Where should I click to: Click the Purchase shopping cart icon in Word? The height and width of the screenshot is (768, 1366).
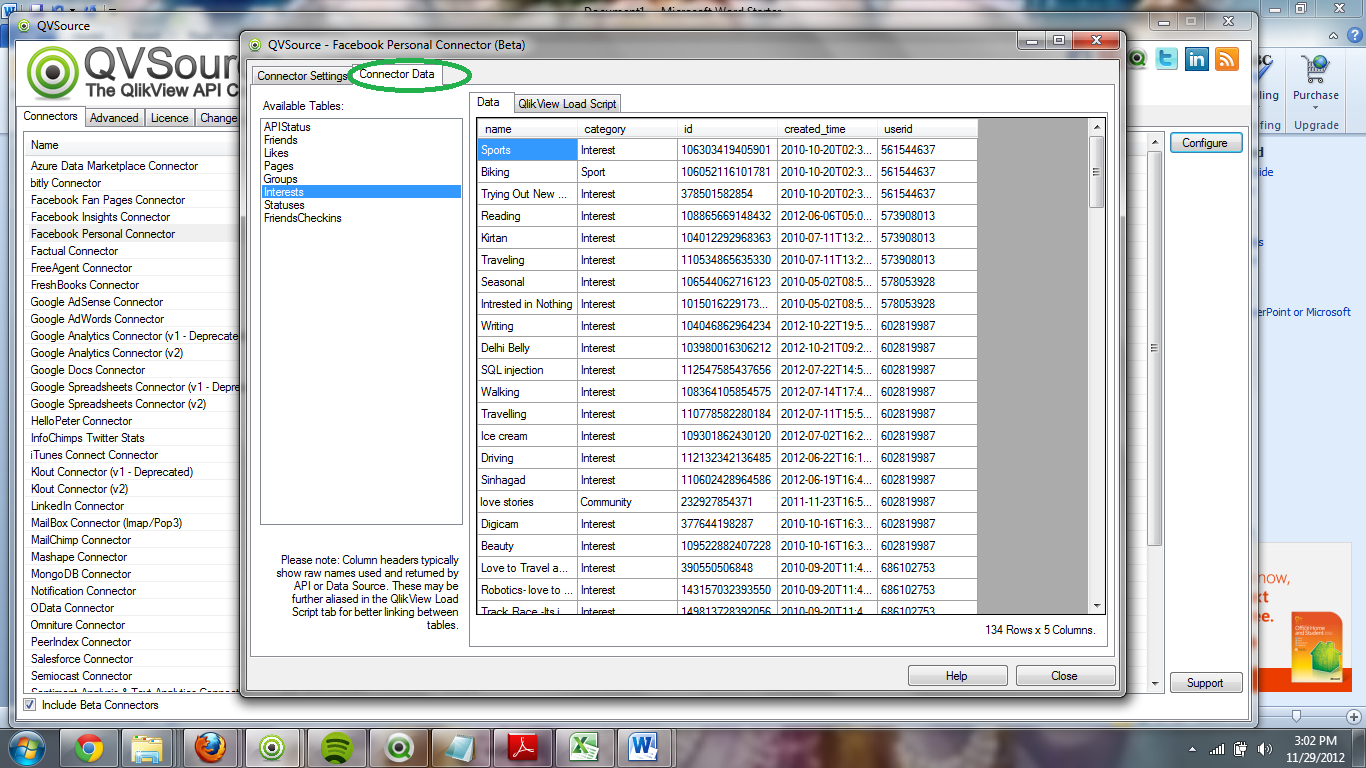point(1315,69)
